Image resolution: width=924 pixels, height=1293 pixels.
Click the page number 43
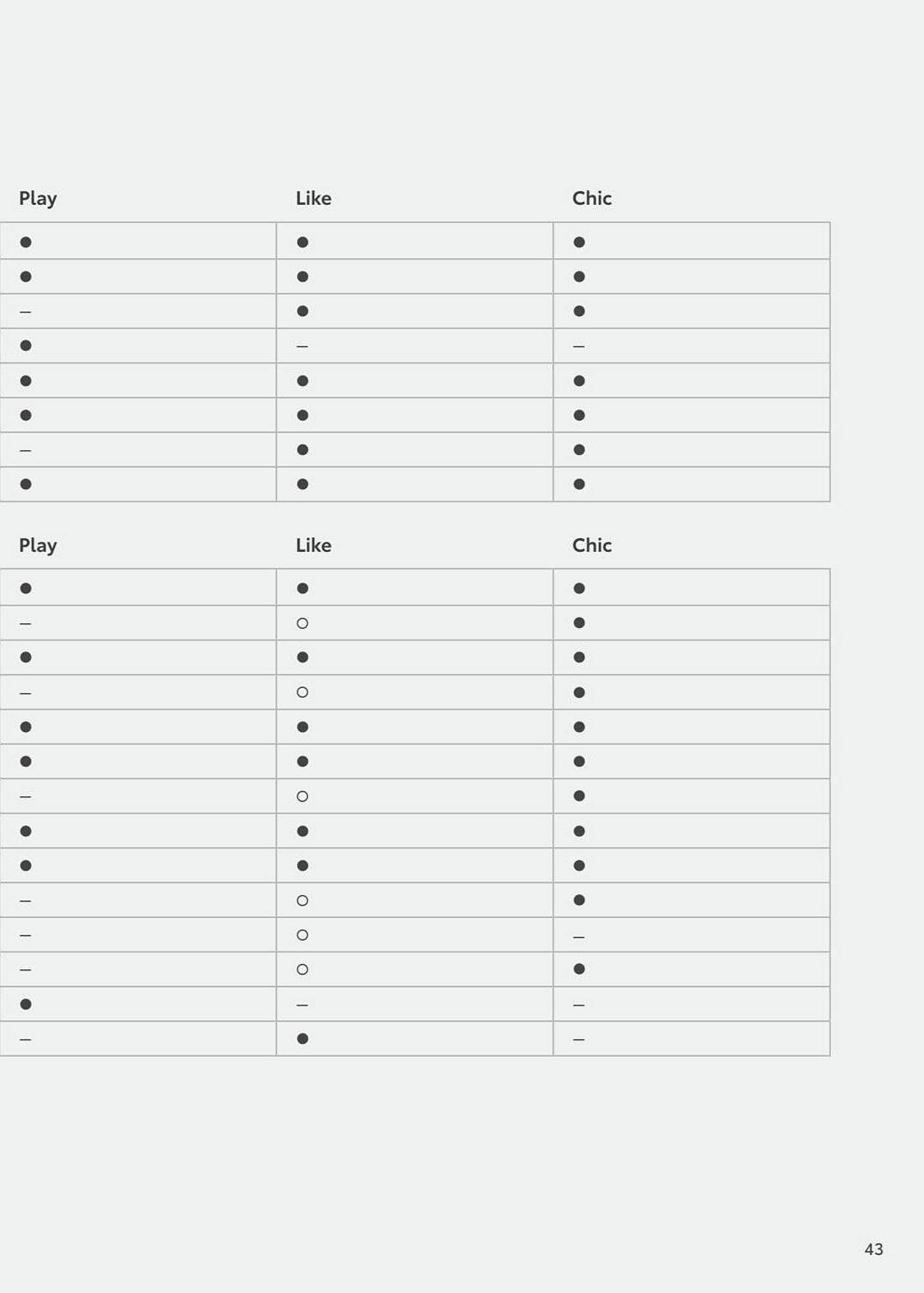pyautogui.click(x=874, y=1249)
